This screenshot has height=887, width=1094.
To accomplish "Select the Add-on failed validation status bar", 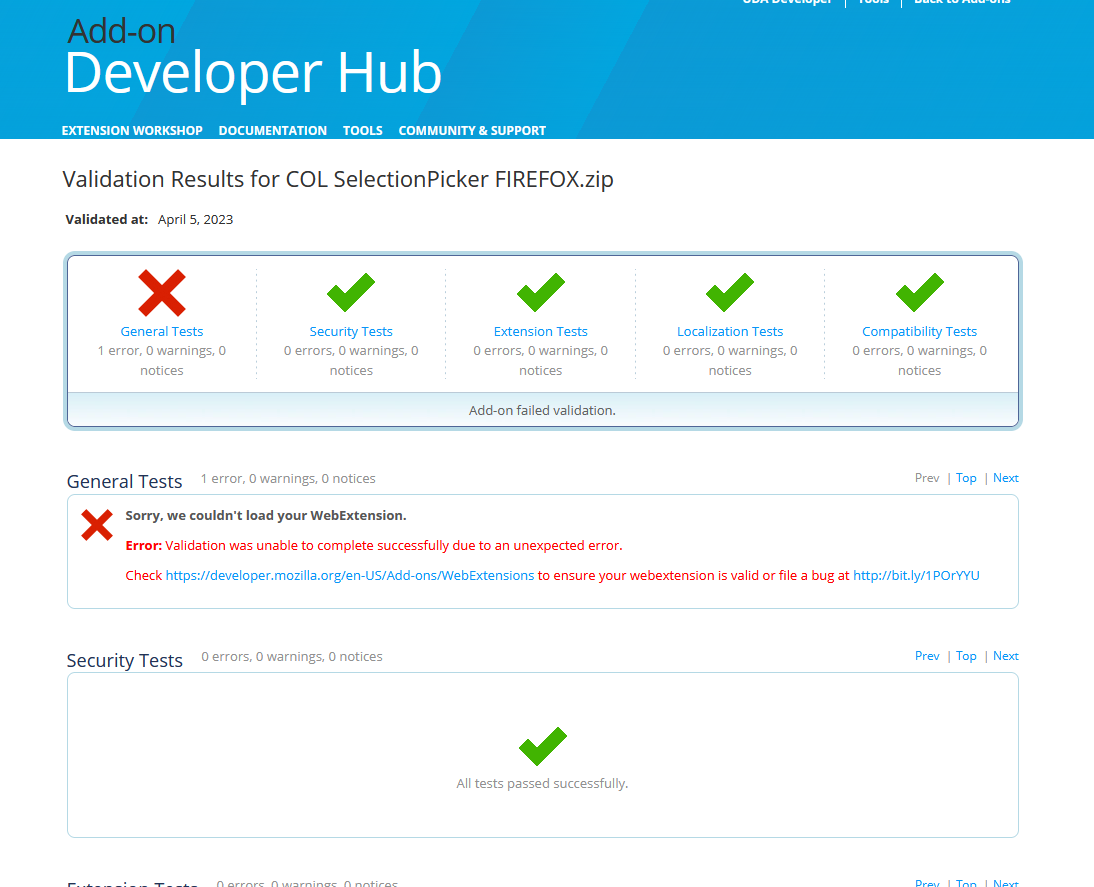I will pyautogui.click(x=541, y=410).
